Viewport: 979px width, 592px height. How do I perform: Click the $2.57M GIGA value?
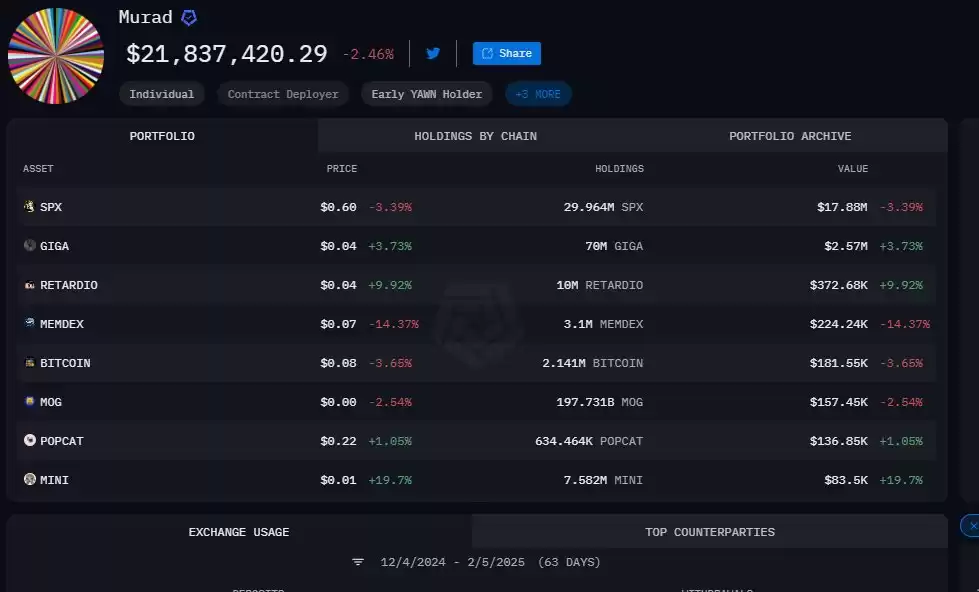point(845,246)
